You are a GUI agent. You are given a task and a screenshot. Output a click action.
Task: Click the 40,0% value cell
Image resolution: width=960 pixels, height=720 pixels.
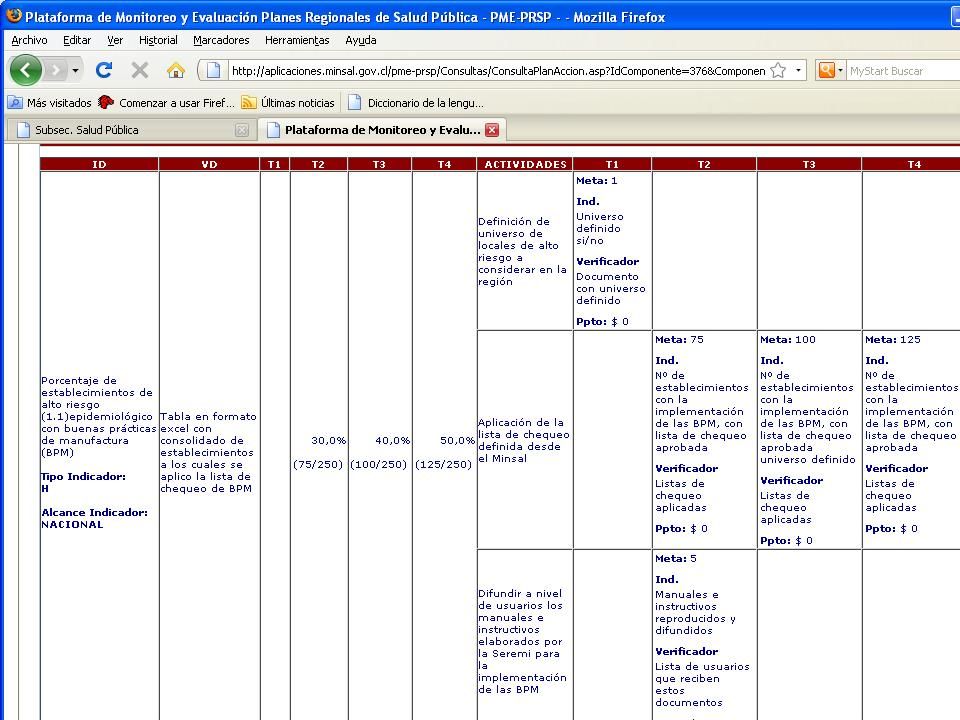[x=392, y=440]
